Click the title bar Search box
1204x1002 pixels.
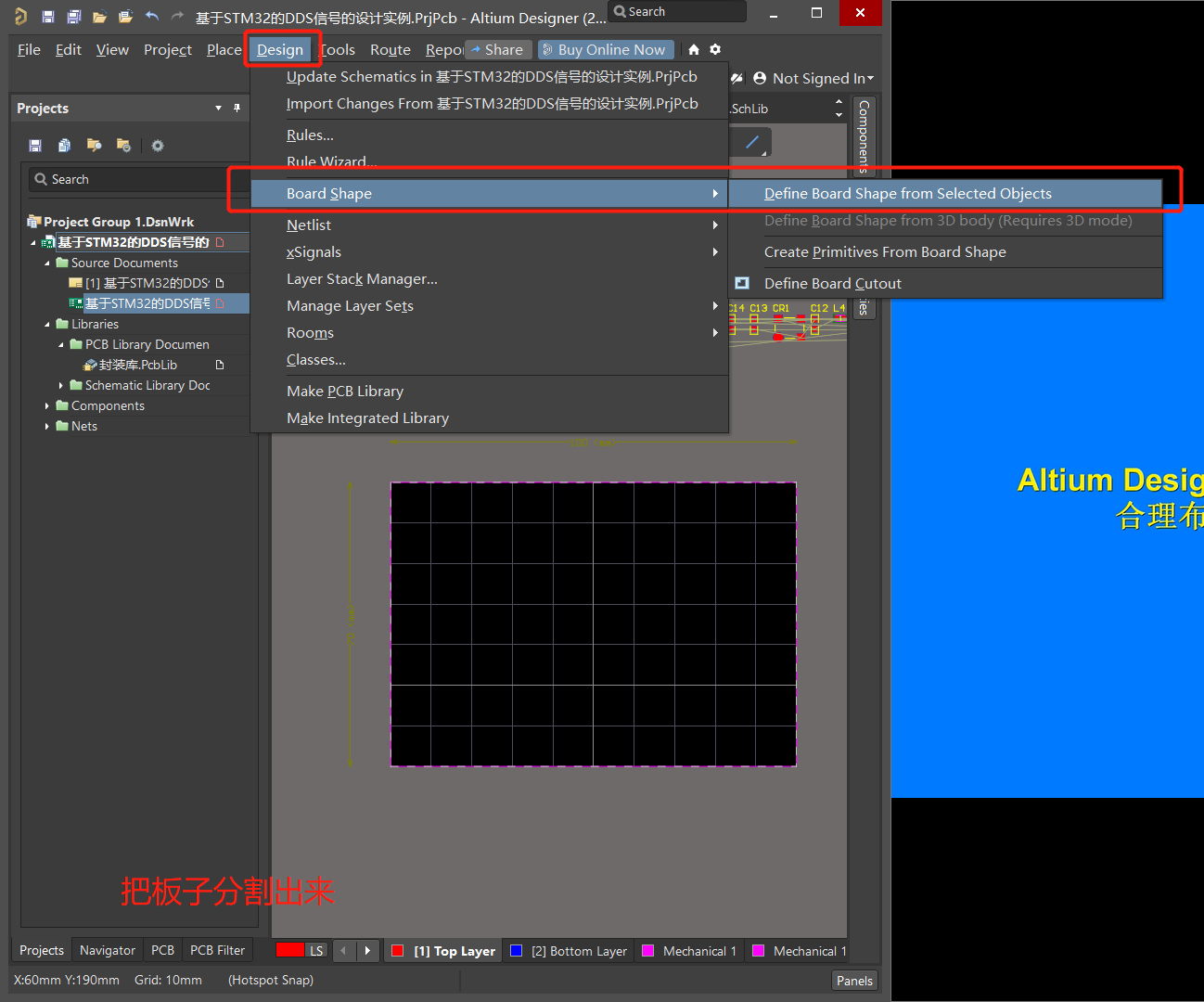(677, 12)
